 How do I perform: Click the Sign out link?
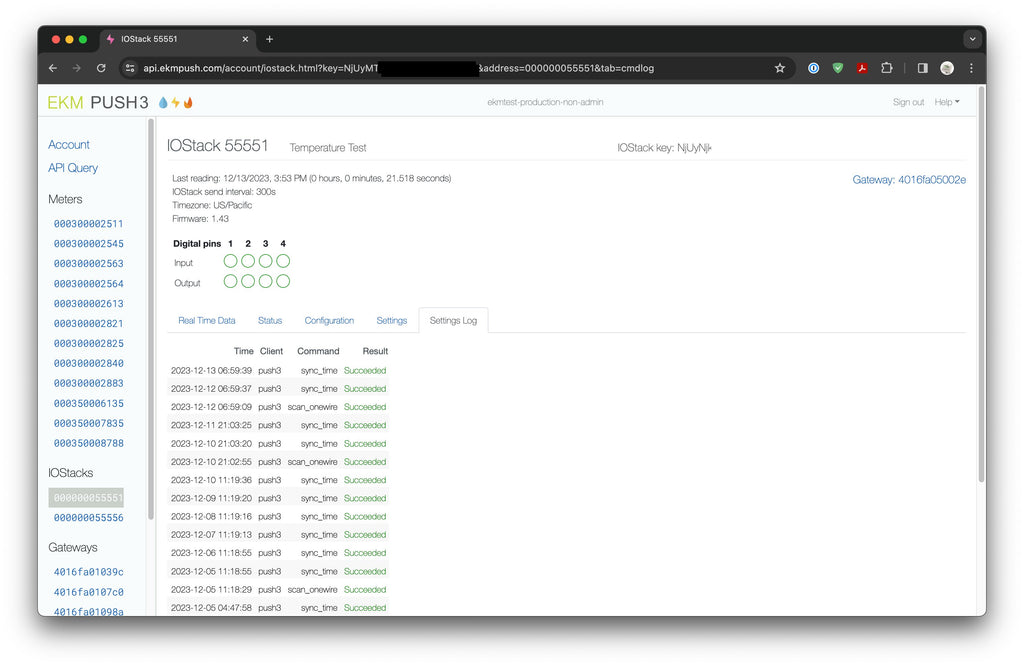(908, 102)
